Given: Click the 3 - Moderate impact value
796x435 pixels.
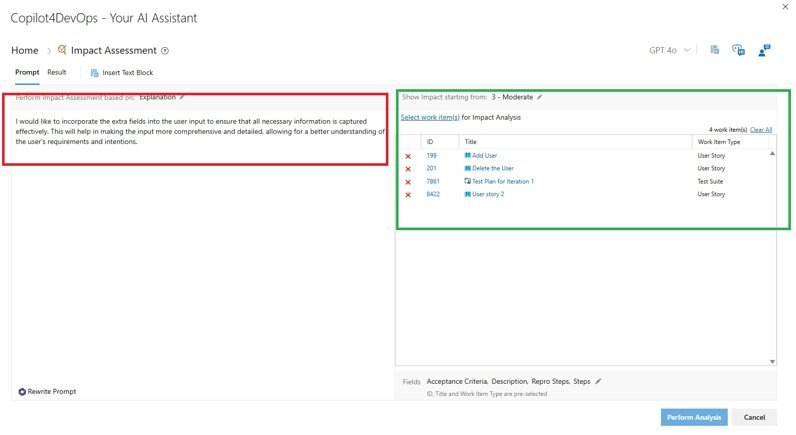Looking at the screenshot, I should pyautogui.click(x=512, y=97).
